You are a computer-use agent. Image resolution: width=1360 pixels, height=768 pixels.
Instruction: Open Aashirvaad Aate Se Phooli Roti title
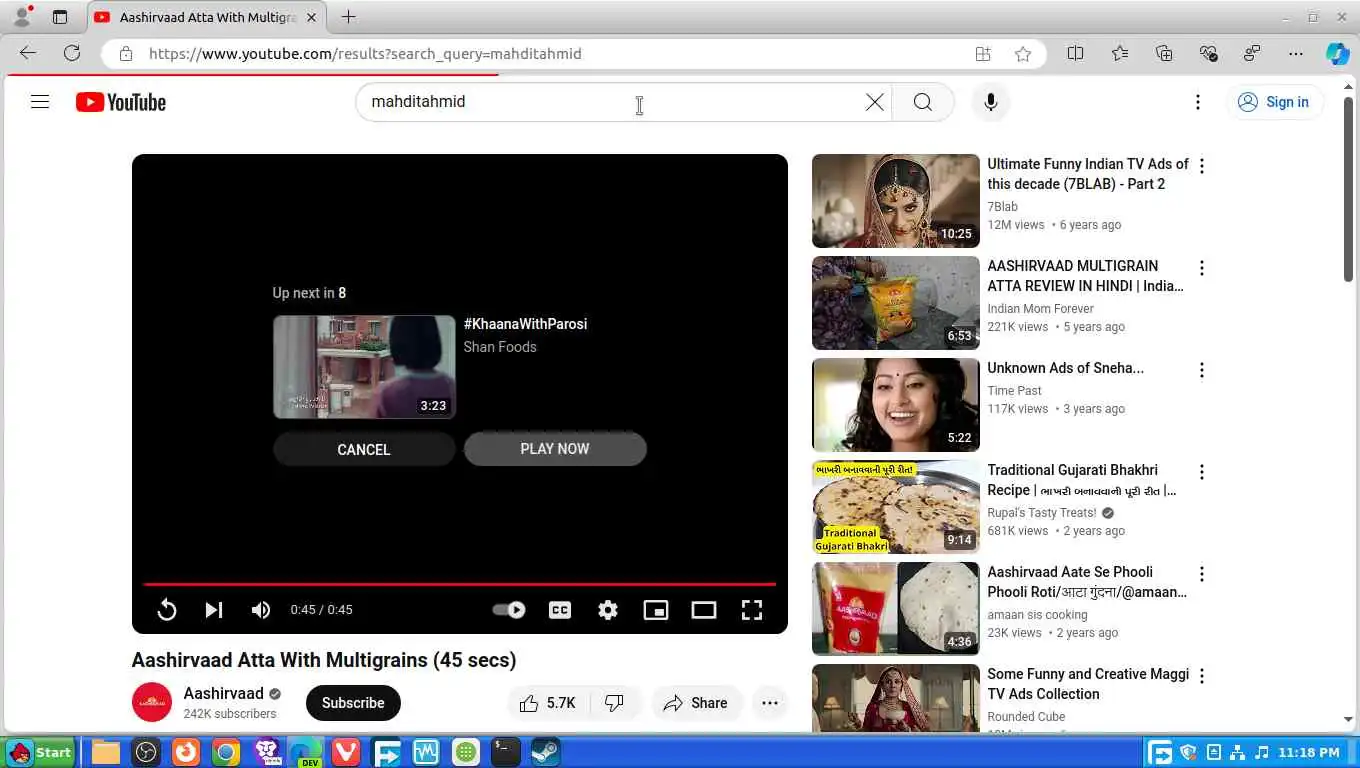pos(1087,582)
